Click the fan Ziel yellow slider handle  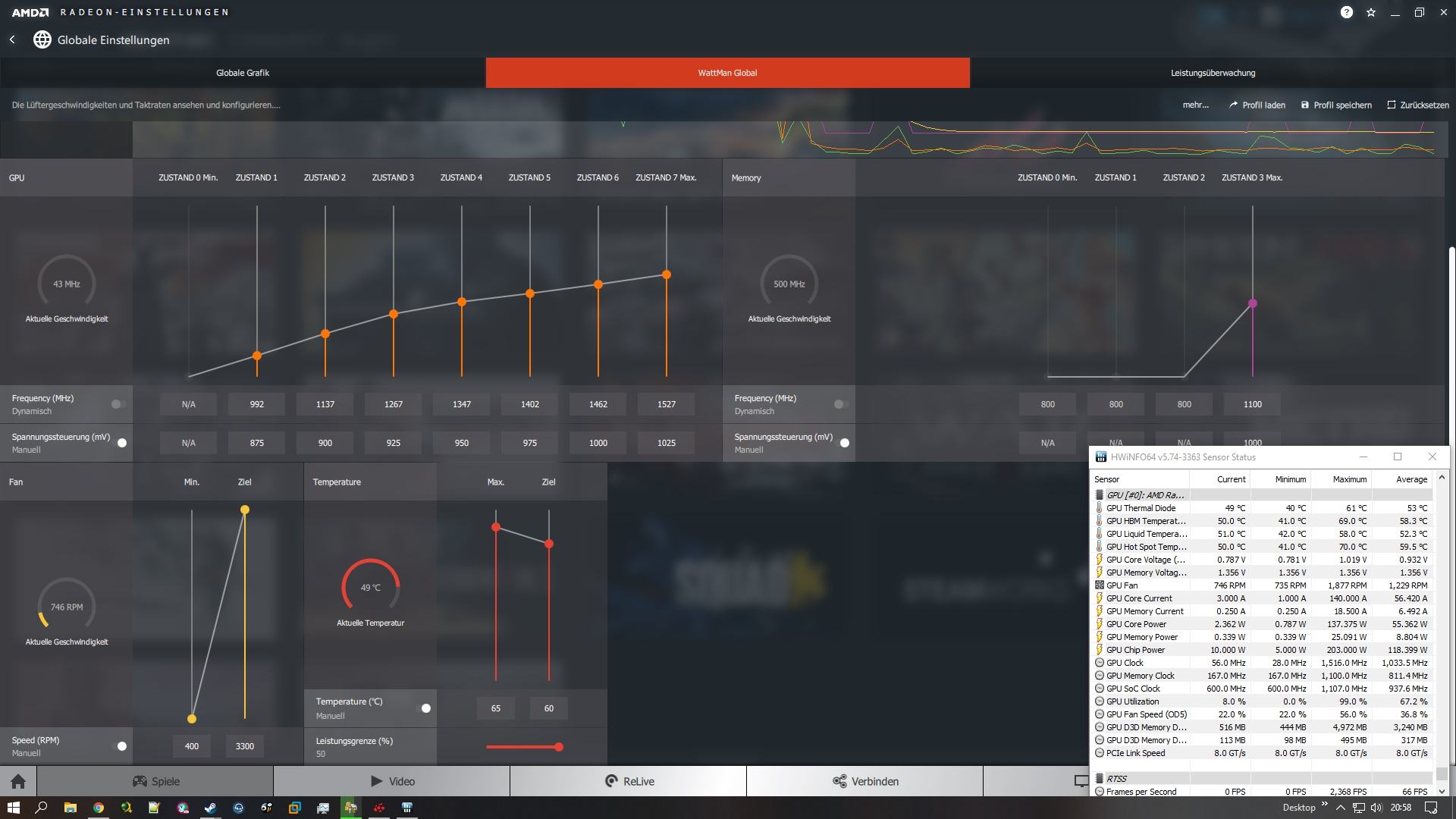point(245,510)
